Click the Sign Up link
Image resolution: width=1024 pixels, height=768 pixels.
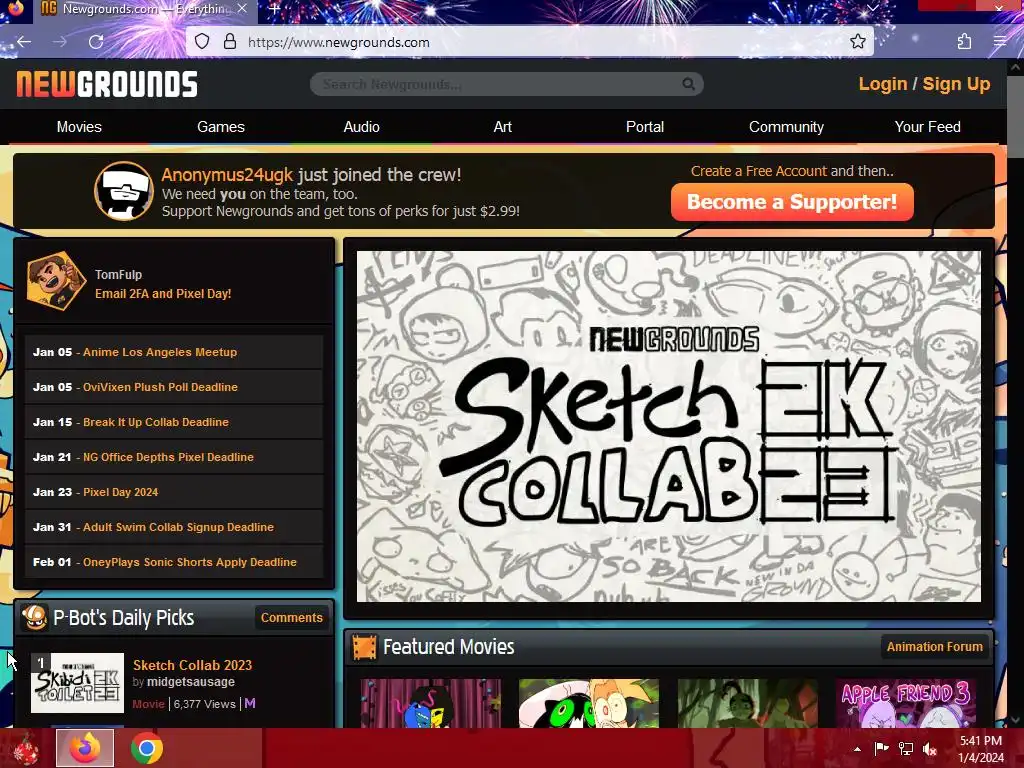click(956, 84)
